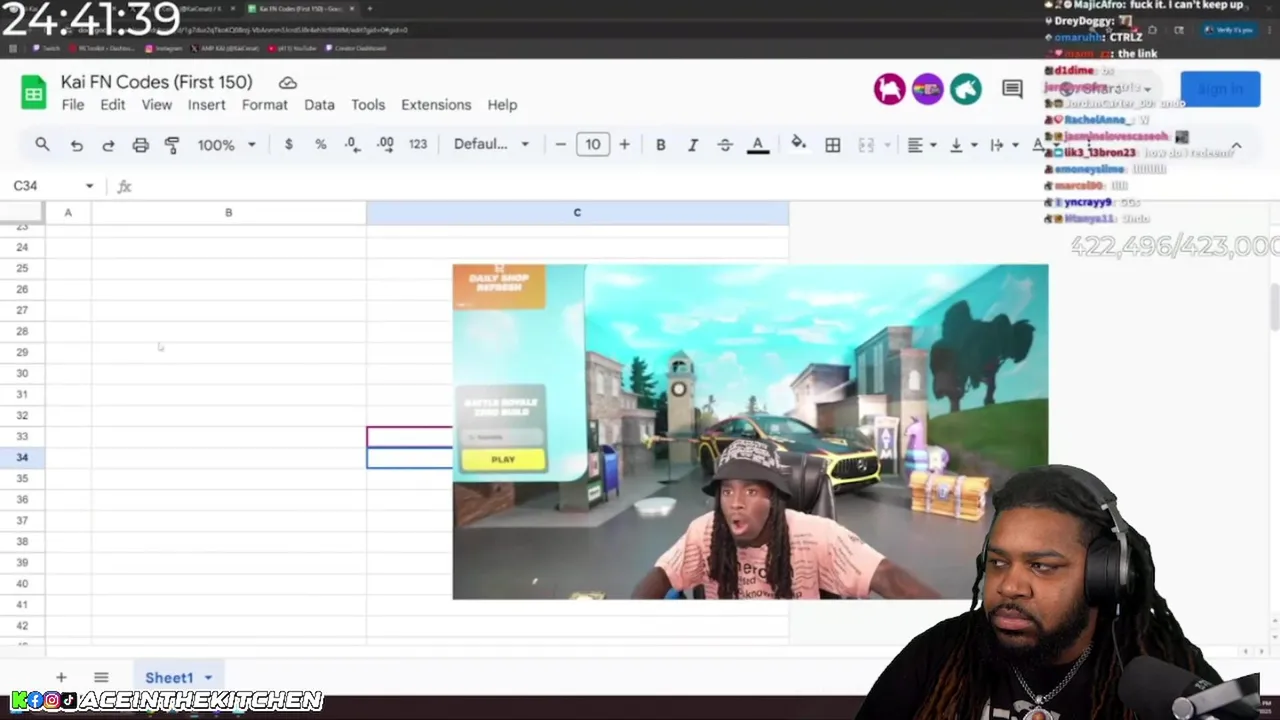Collapse the toolbar with the chevron

point(1236,147)
